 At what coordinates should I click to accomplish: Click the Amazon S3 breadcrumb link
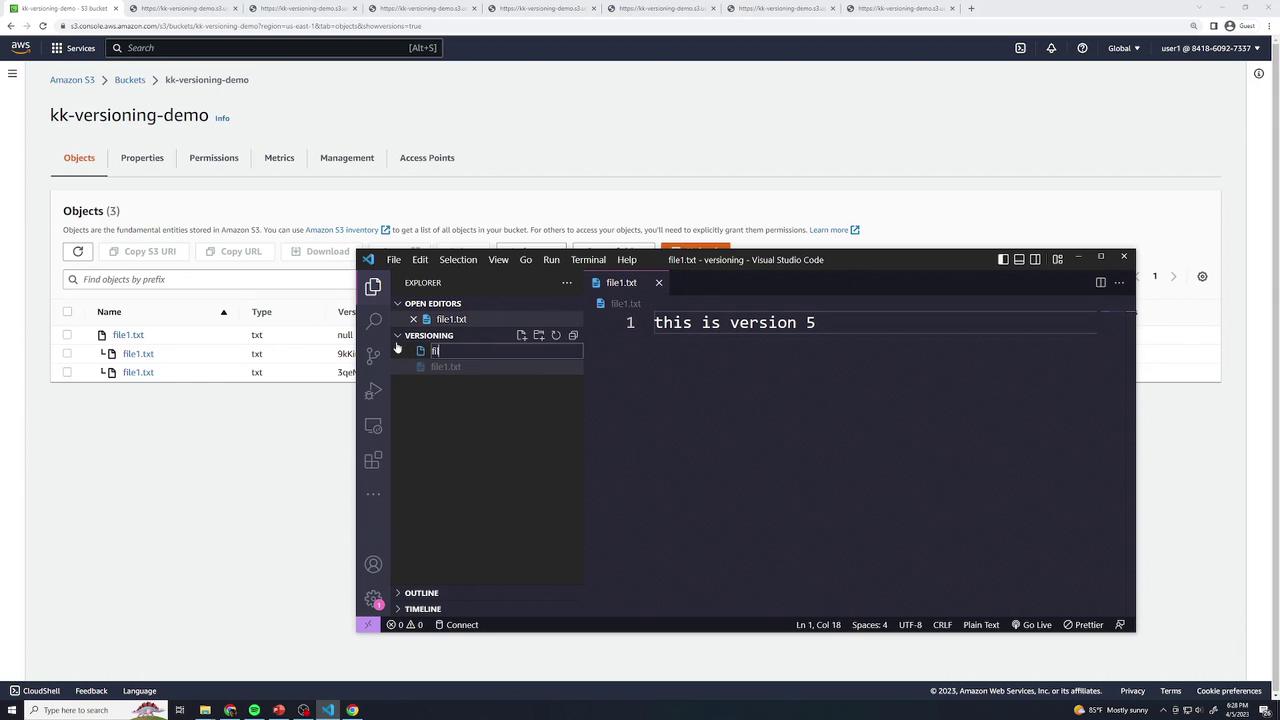[72, 80]
